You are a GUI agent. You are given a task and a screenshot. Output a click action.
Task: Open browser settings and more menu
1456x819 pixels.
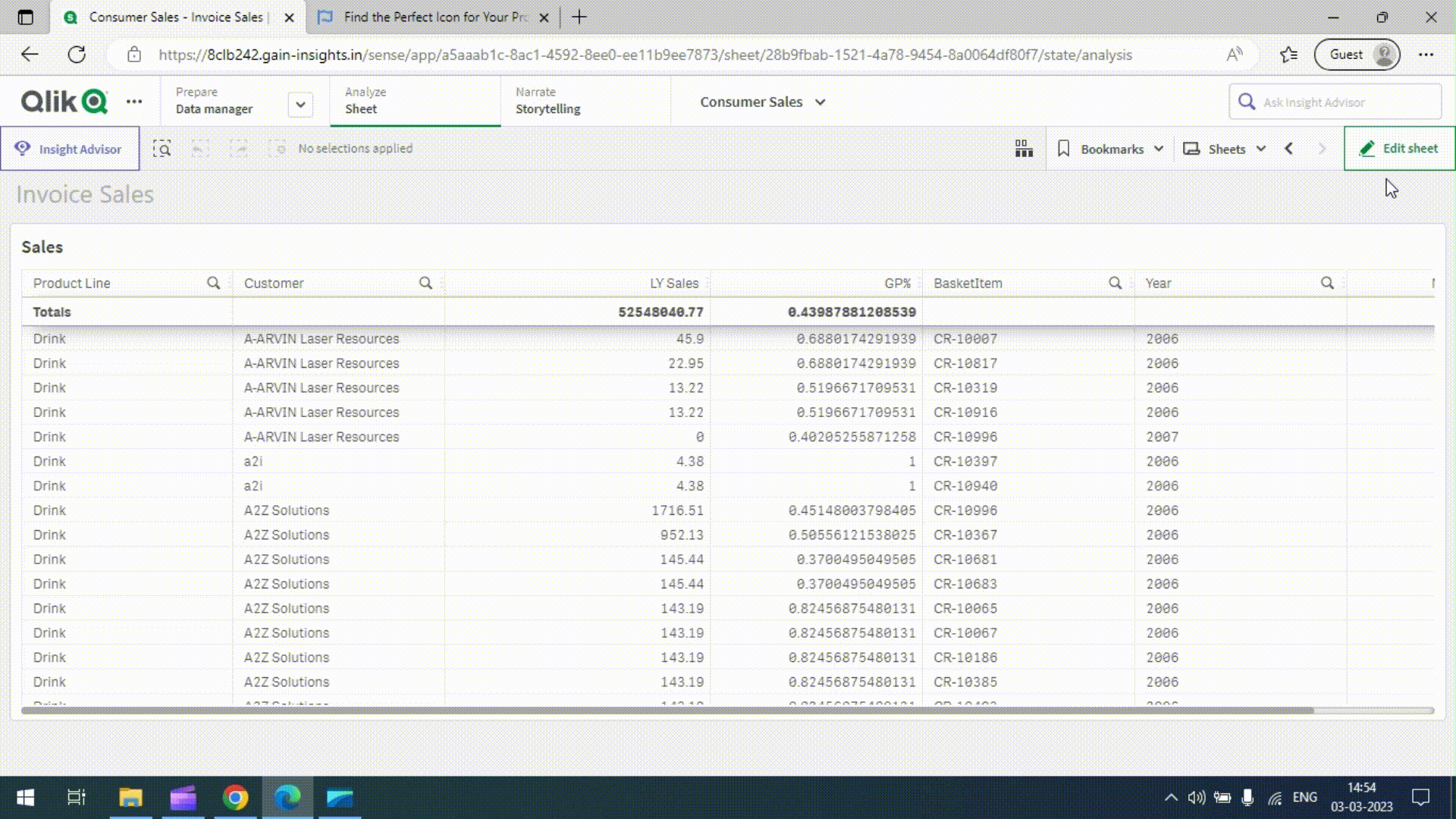point(1426,55)
